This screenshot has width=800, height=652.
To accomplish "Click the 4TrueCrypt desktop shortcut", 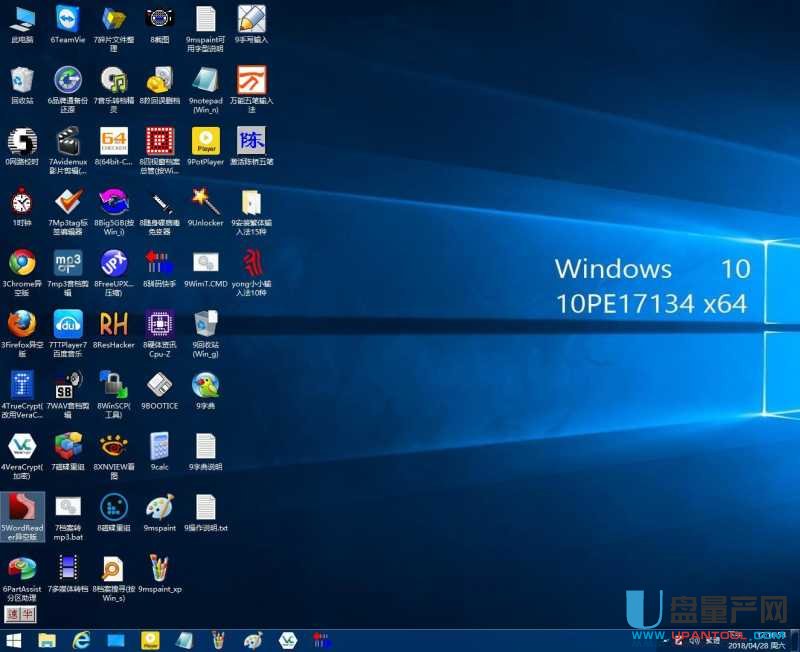I will click(x=22, y=395).
